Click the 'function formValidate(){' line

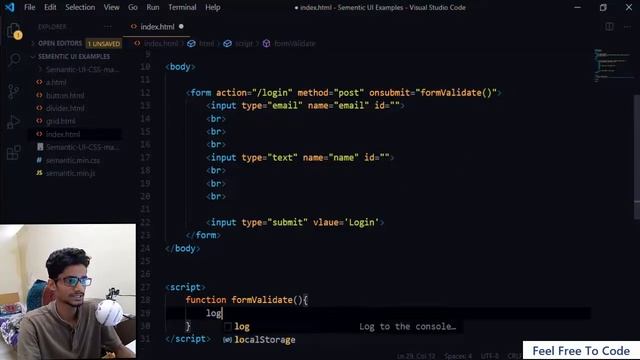(x=247, y=300)
